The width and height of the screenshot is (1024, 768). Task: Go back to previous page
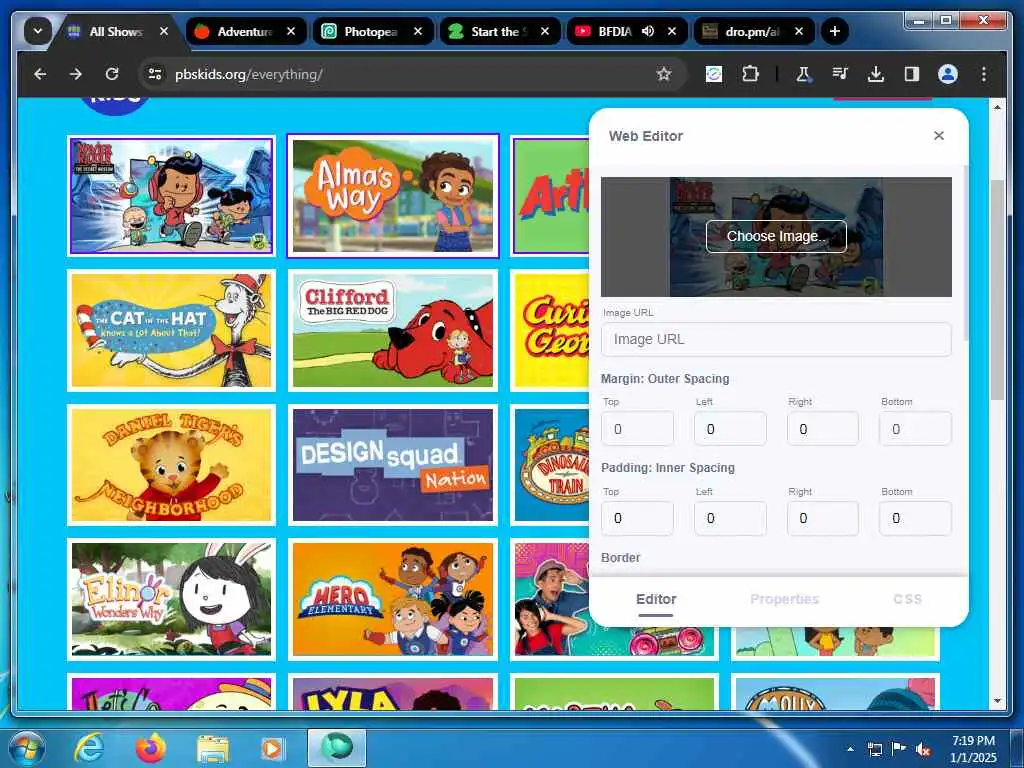(x=40, y=74)
